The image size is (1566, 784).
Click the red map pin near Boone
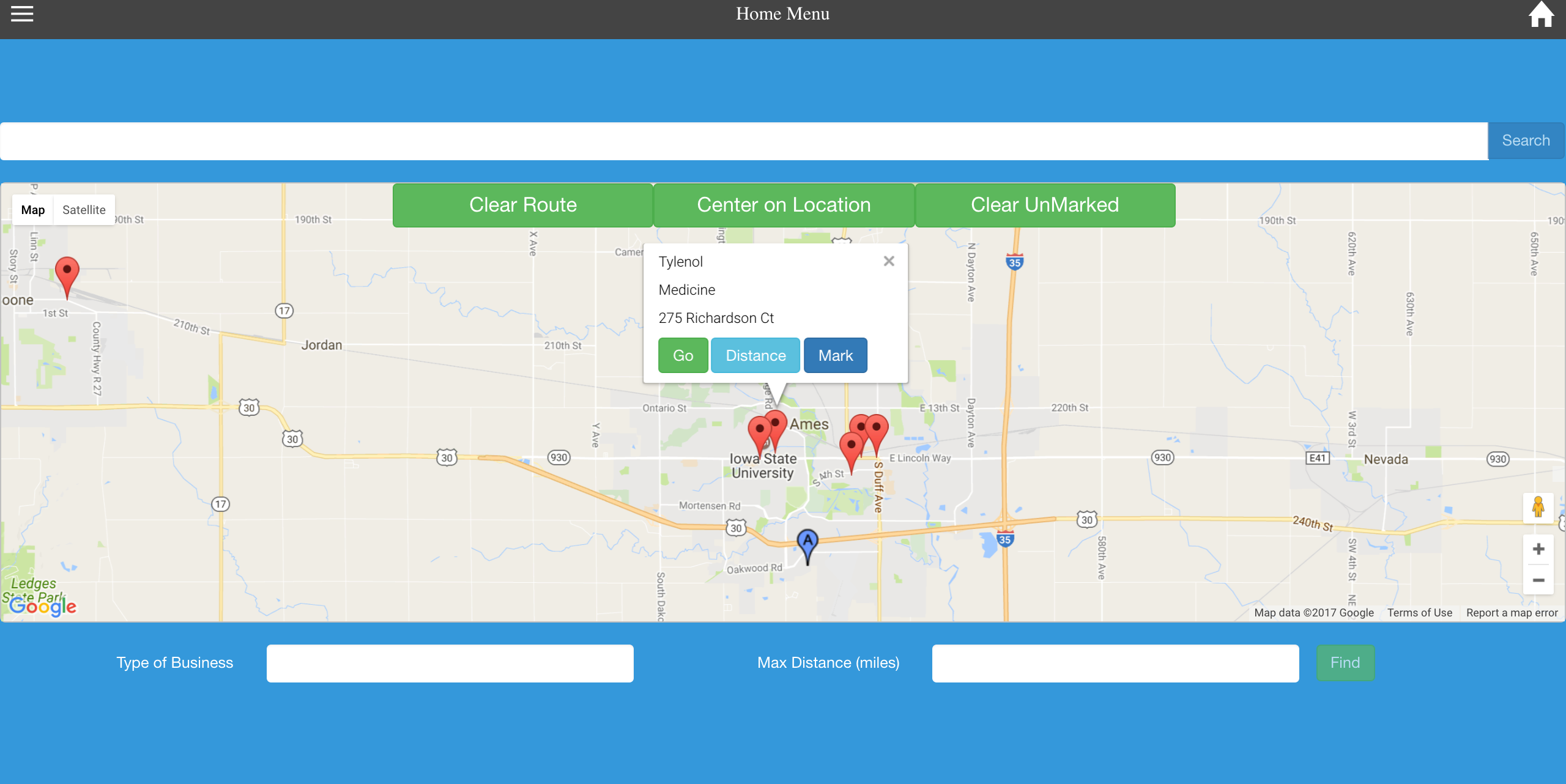67,272
